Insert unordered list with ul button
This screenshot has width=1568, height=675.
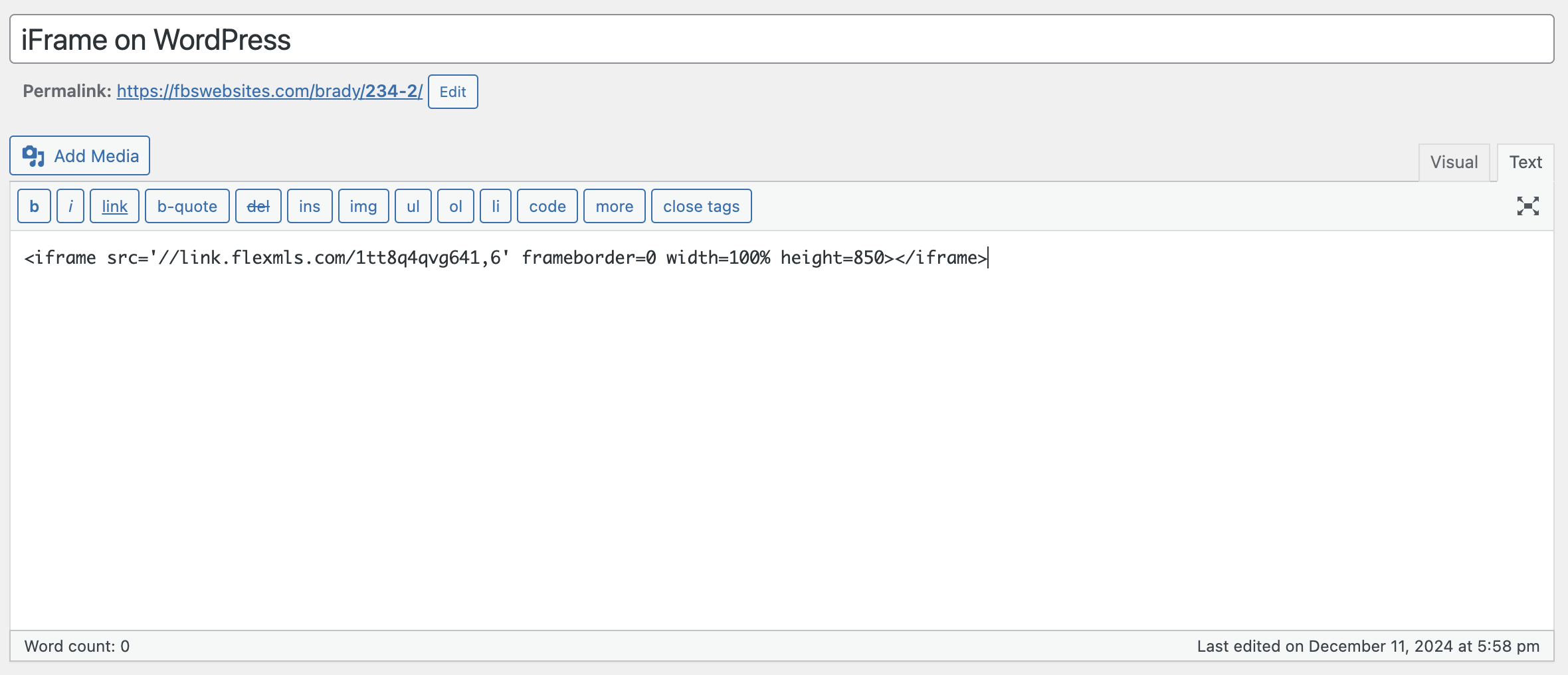click(413, 206)
